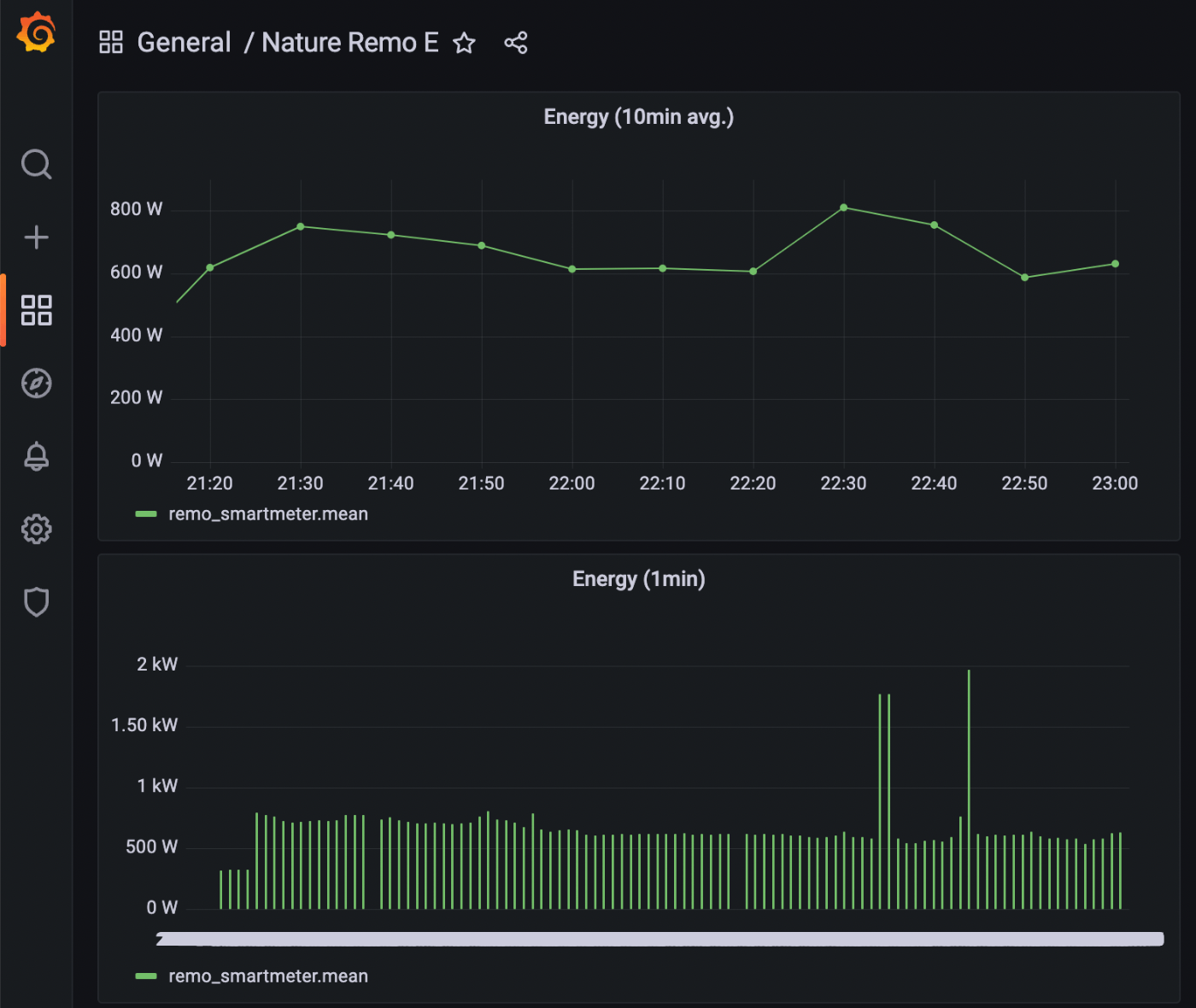Toggle remo_smartmeter.mean legend in 10min avg. panel
Viewport: 1196px width, 1008px height.
pos(268,514)
